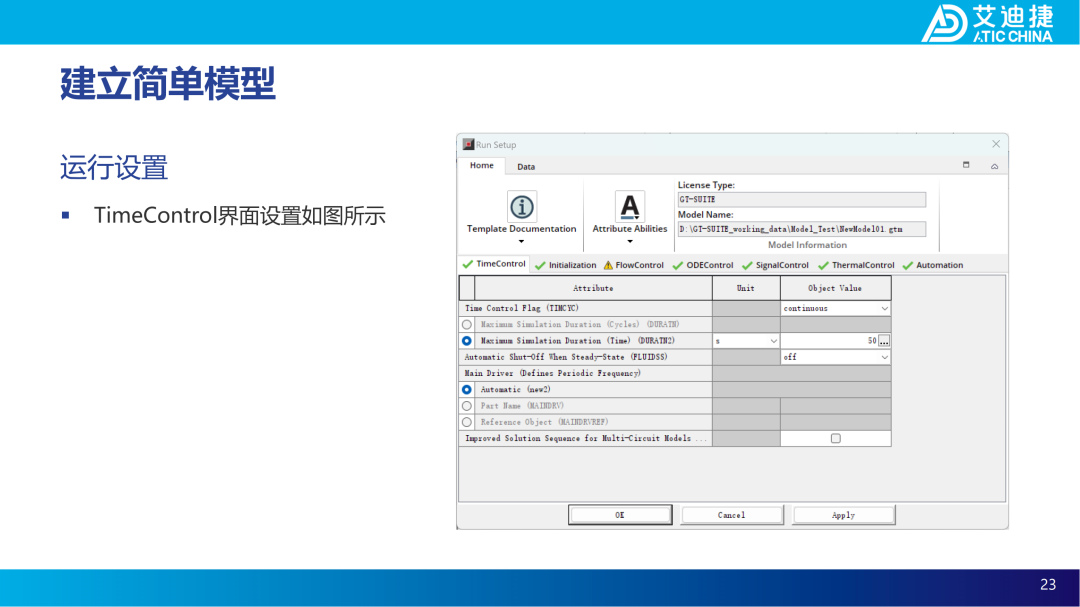Select Reference Object (MAINDRVREF) radio

click(x=467, y=422)
